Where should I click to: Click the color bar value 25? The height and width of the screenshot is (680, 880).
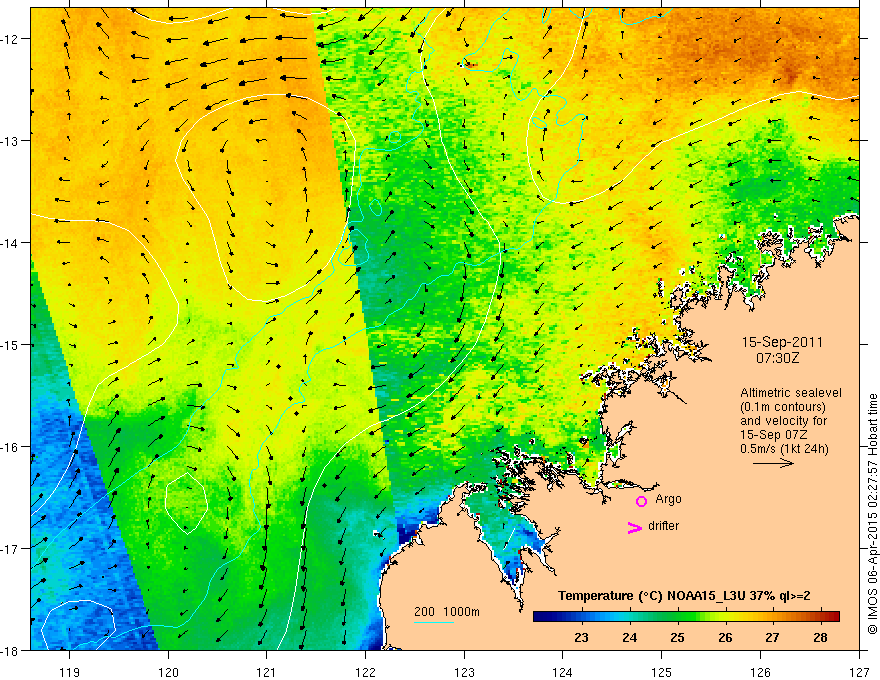[x=677, y=638]
